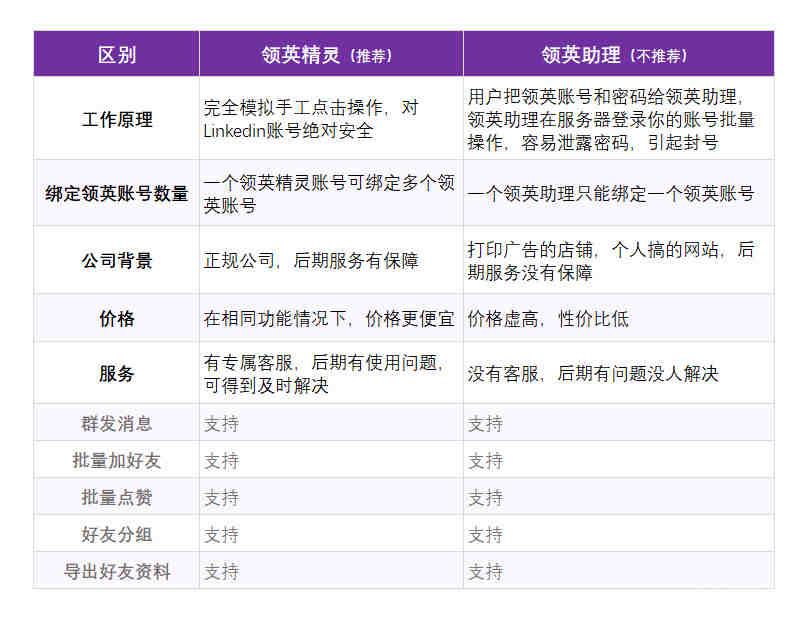Select the 服务 row label
Viewport: 806px width, 617px height.
point(117,373)
